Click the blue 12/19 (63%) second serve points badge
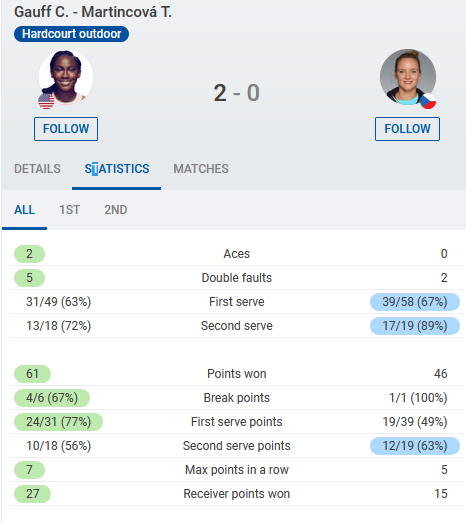466x524 pixels. pos(415,446)
